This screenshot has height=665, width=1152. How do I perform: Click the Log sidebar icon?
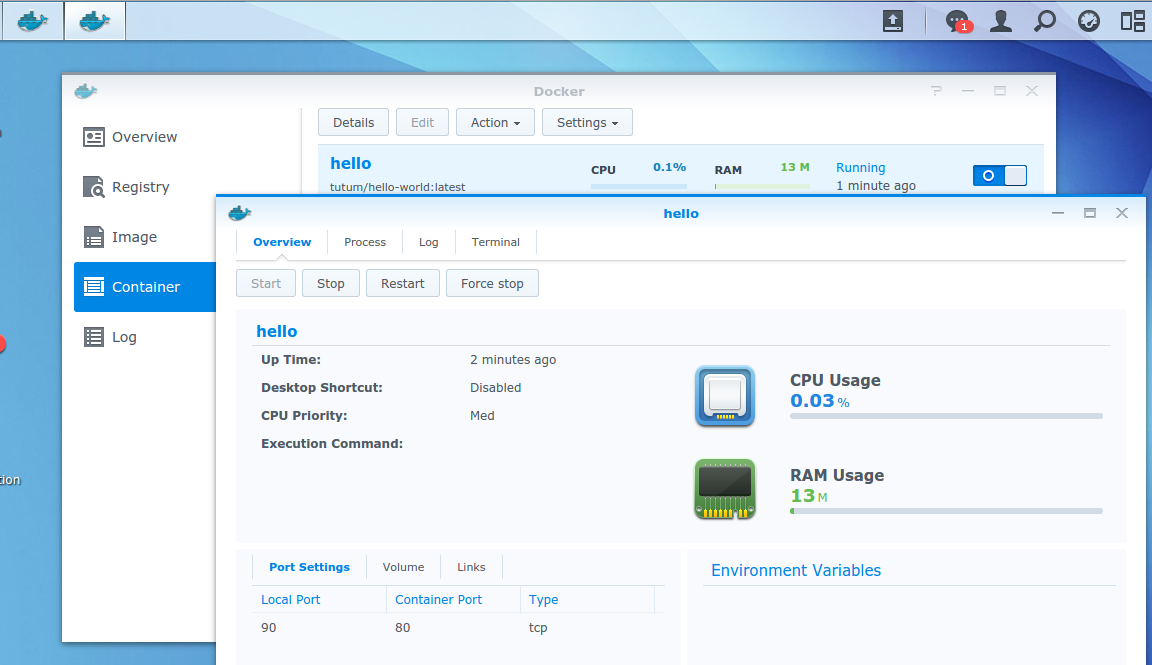point(93,337)
